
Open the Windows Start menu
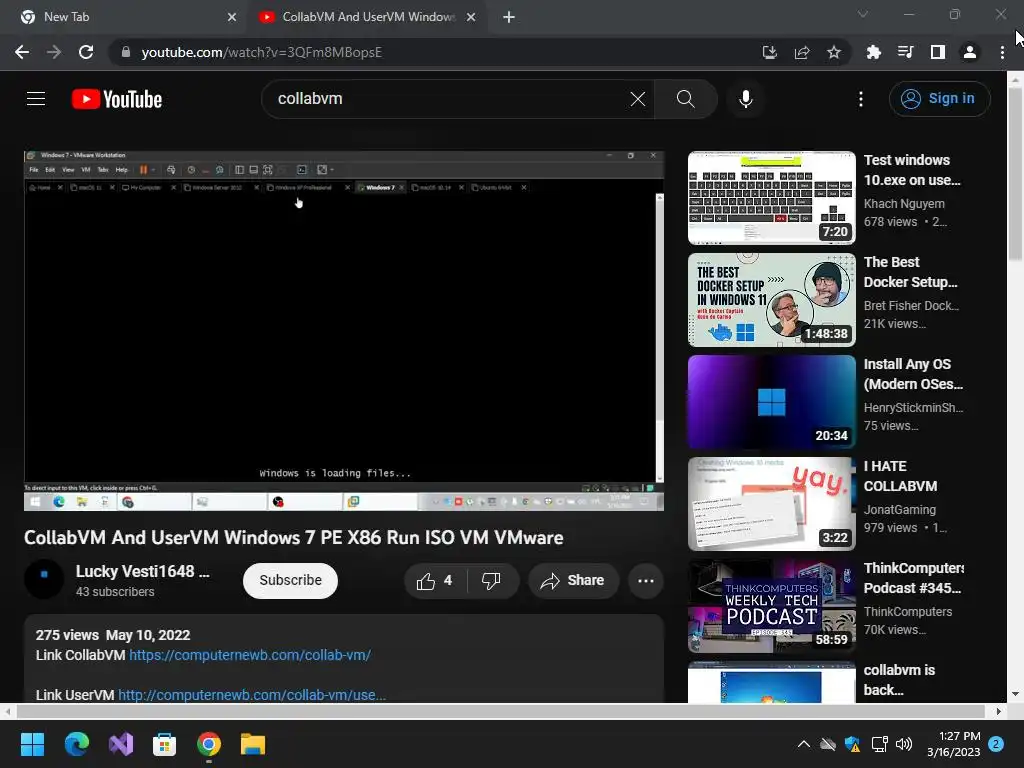pos(32,744)
